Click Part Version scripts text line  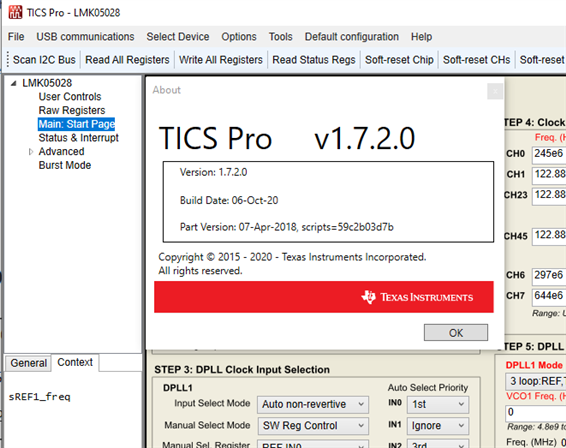287,227
